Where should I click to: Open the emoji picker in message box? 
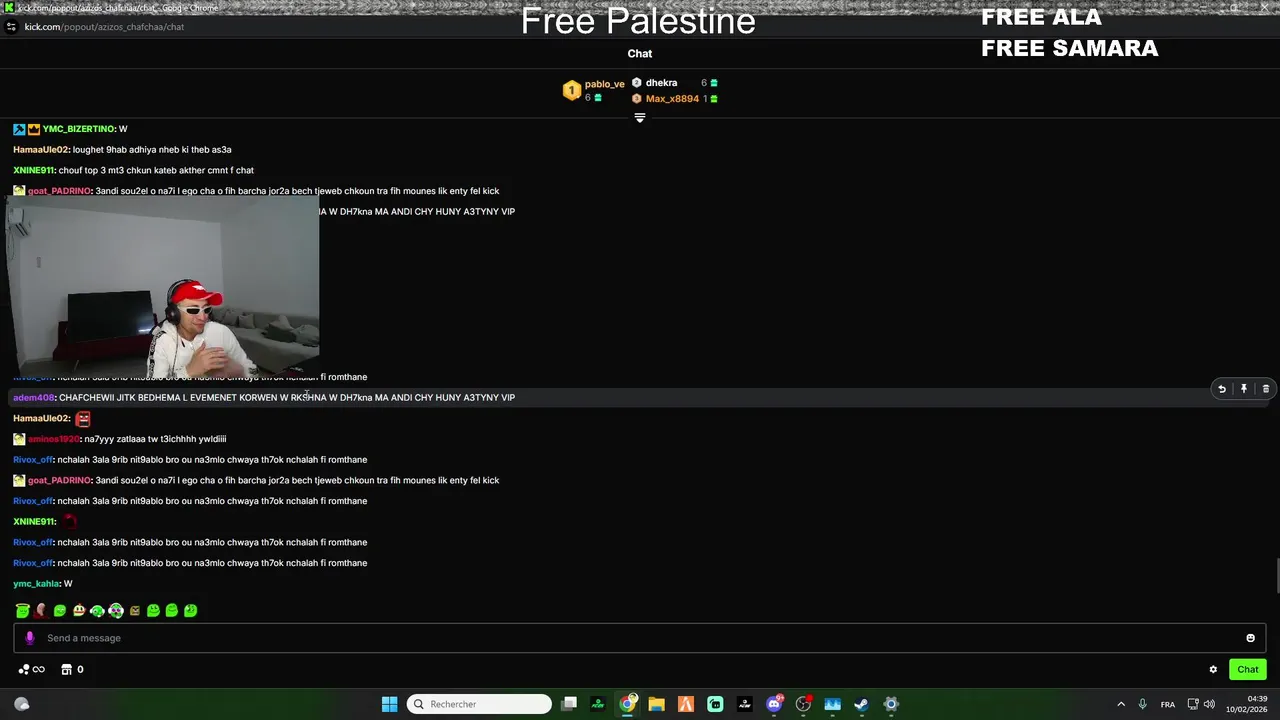(x=1250, y=638)
